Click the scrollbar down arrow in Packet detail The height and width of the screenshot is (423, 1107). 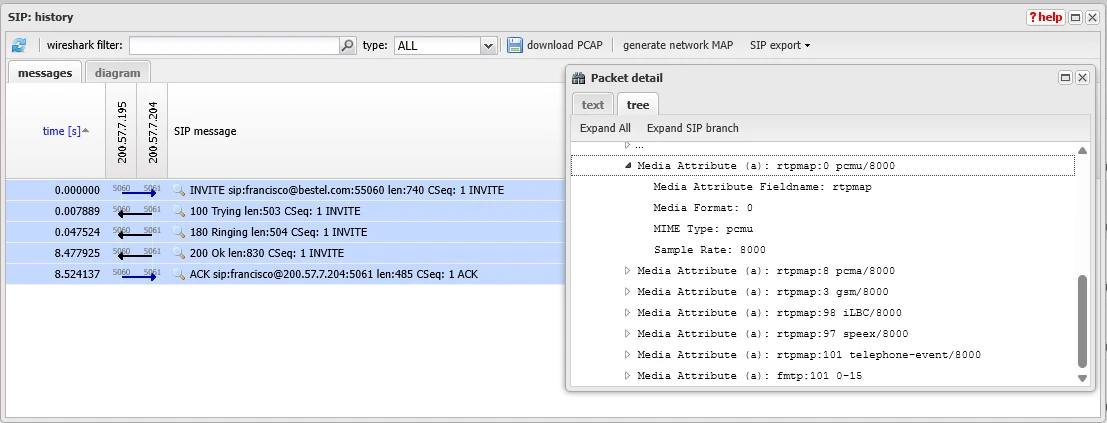click(x=1082, y=379)
